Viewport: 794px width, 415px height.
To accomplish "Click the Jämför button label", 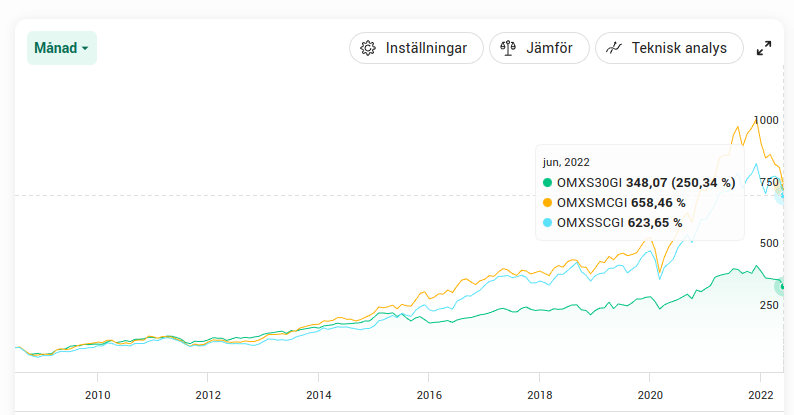I will pyautogui.click(x=549, y=48).
